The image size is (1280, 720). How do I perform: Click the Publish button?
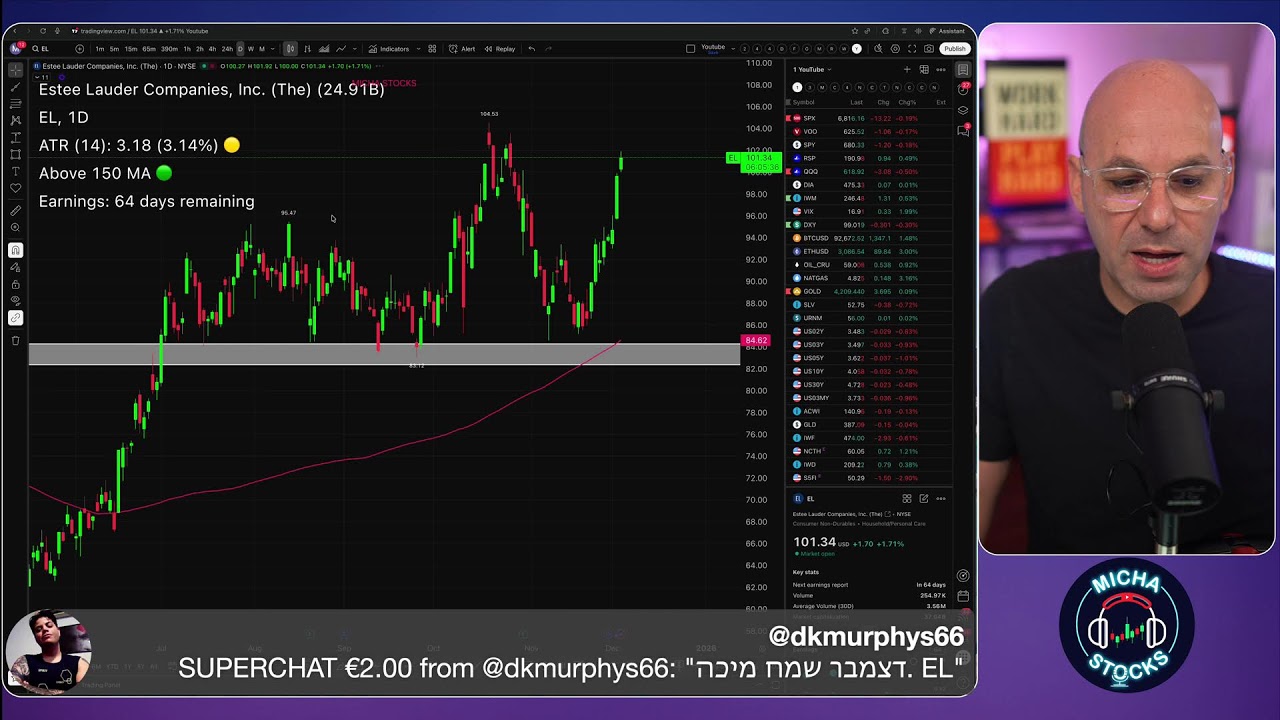(955, 49)
